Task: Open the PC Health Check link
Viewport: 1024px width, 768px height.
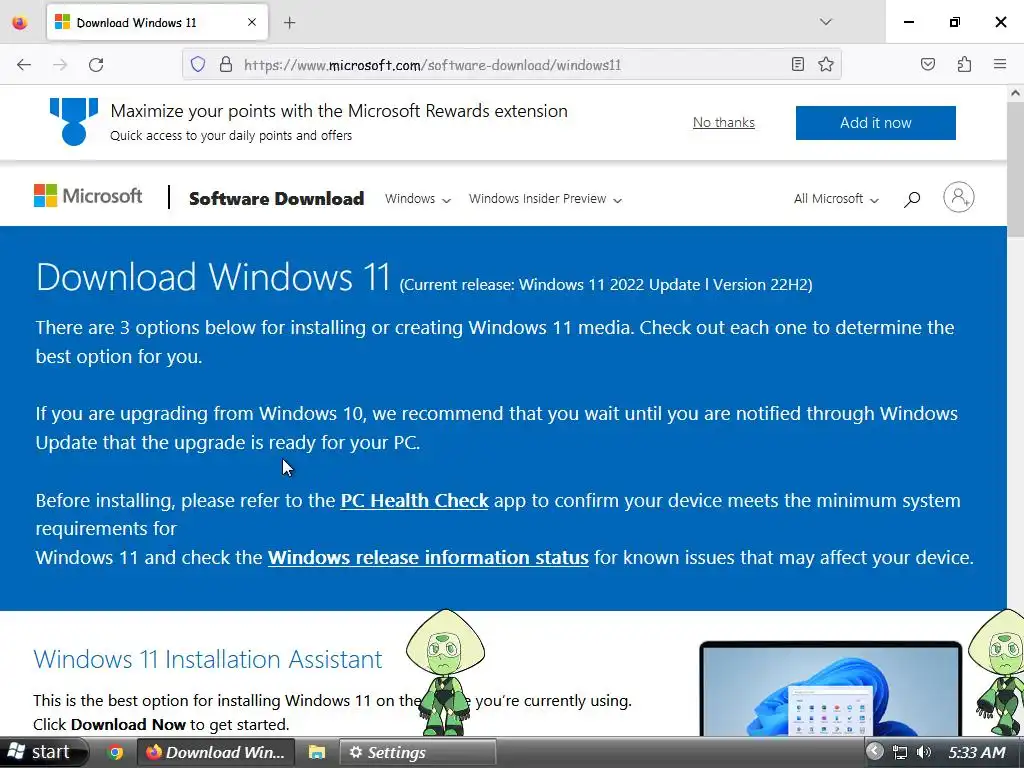Action: coord(414,500)
